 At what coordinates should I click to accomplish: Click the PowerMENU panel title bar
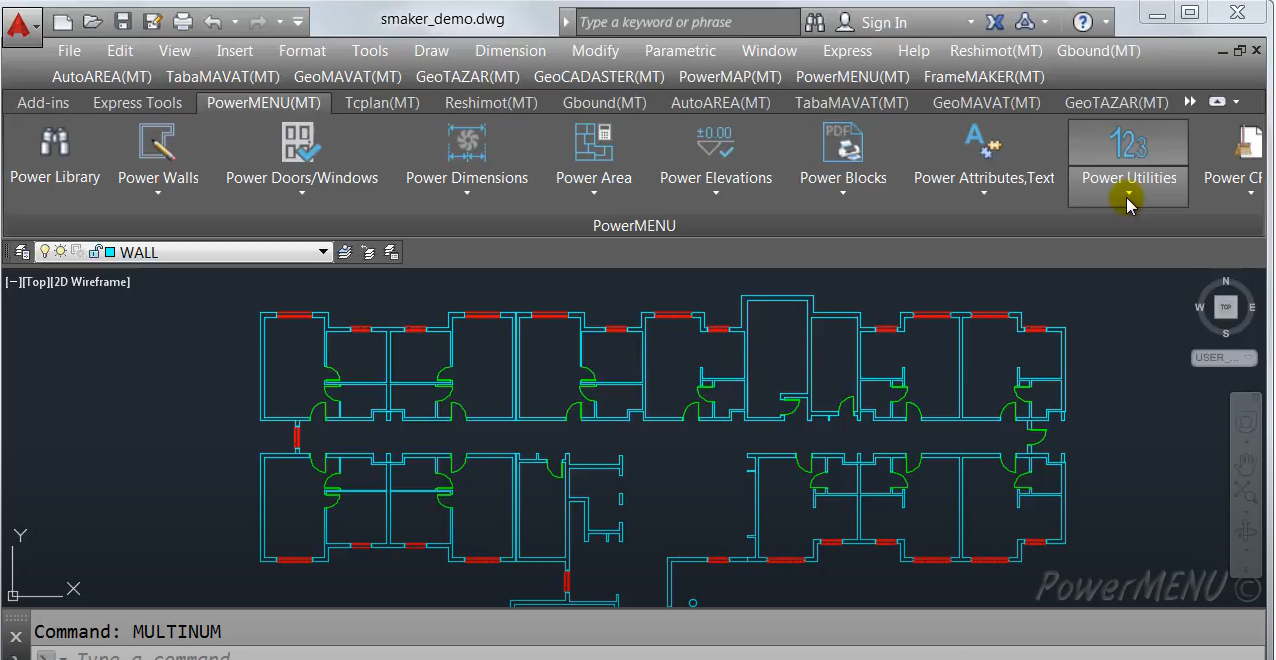(634, 226)
